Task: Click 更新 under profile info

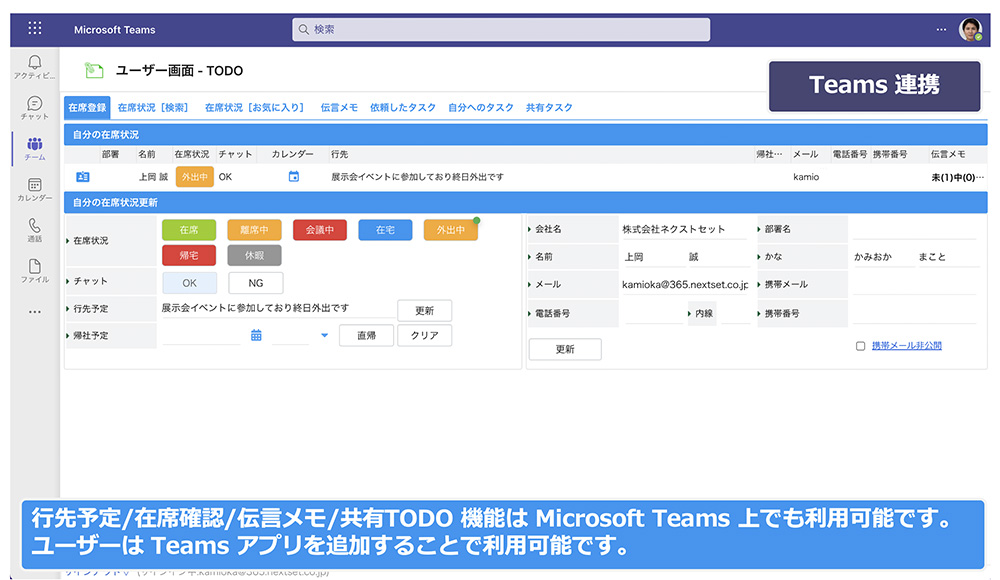Action: point(565,349)
